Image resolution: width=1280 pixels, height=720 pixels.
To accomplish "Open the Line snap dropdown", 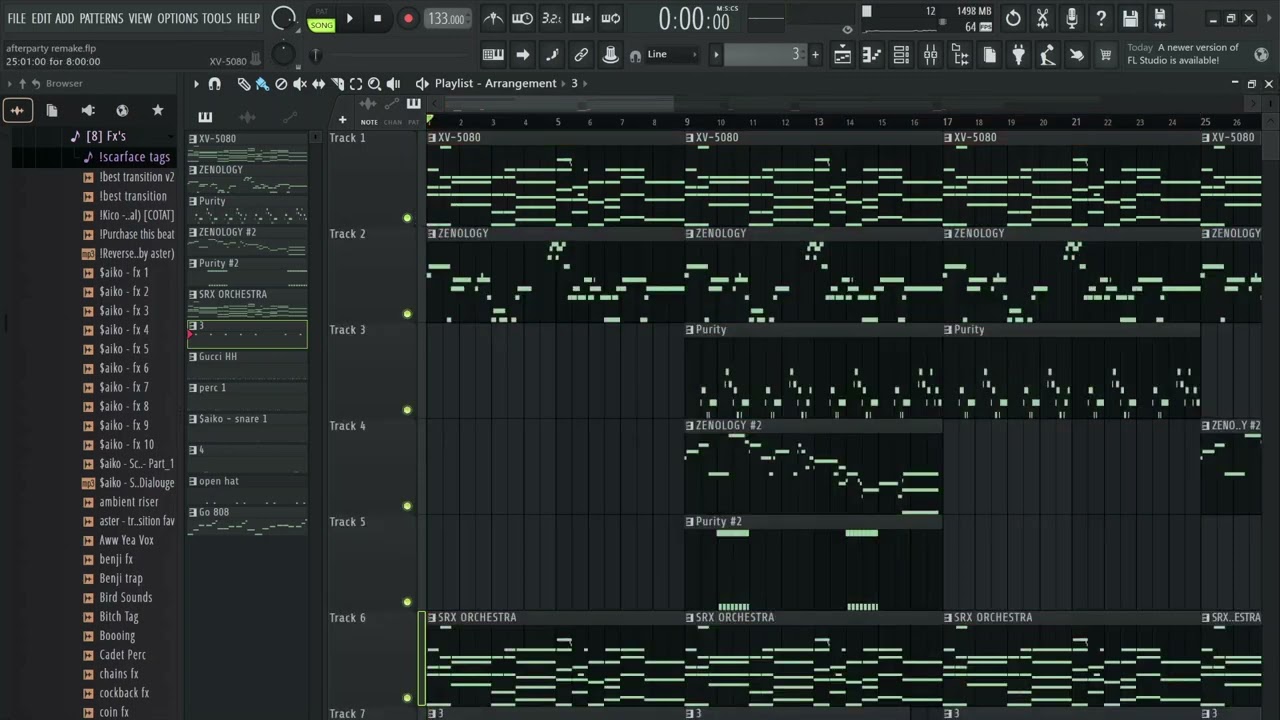I will click(671, 55).
